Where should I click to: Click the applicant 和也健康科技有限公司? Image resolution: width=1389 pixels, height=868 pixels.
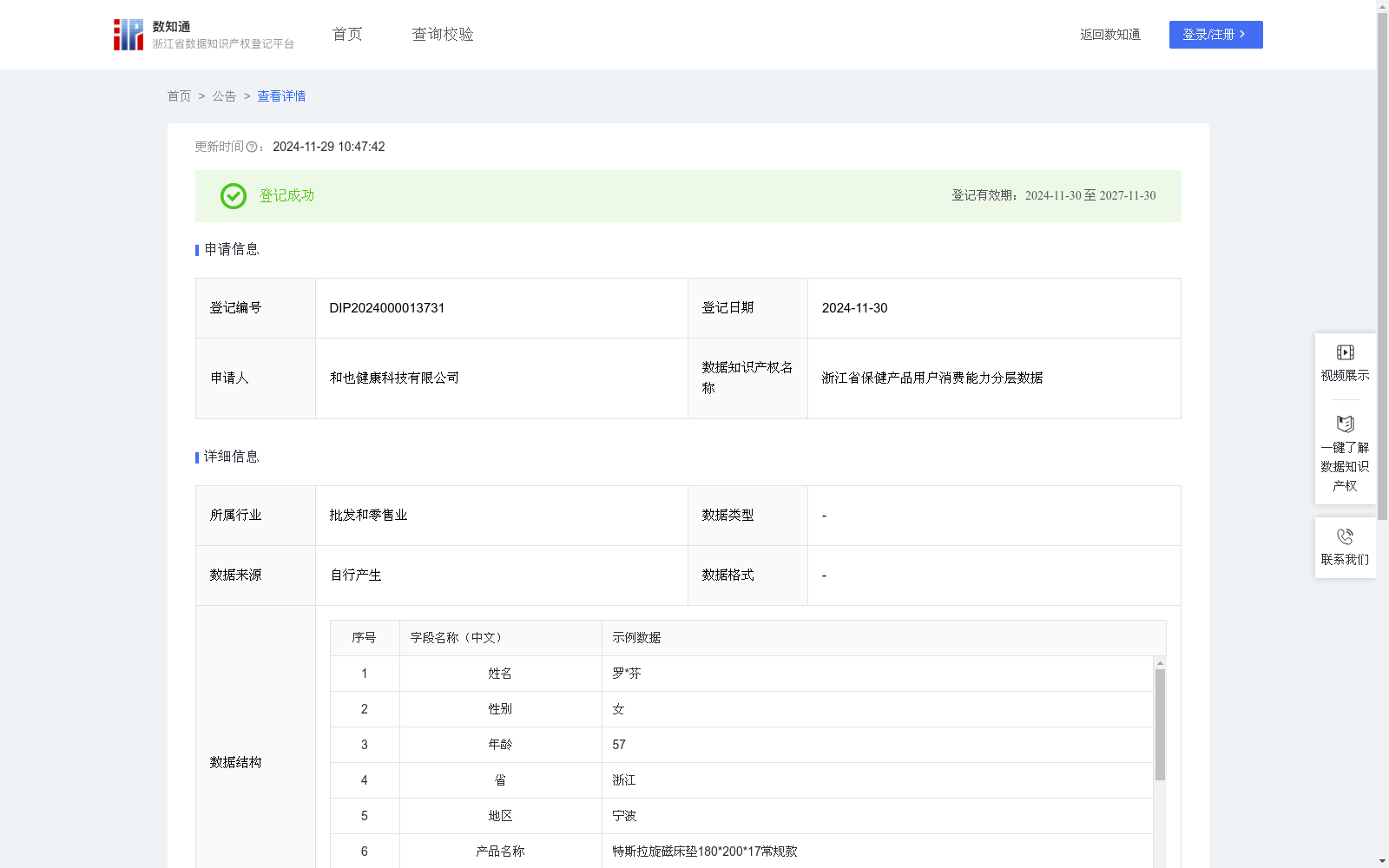click(394, 378)
